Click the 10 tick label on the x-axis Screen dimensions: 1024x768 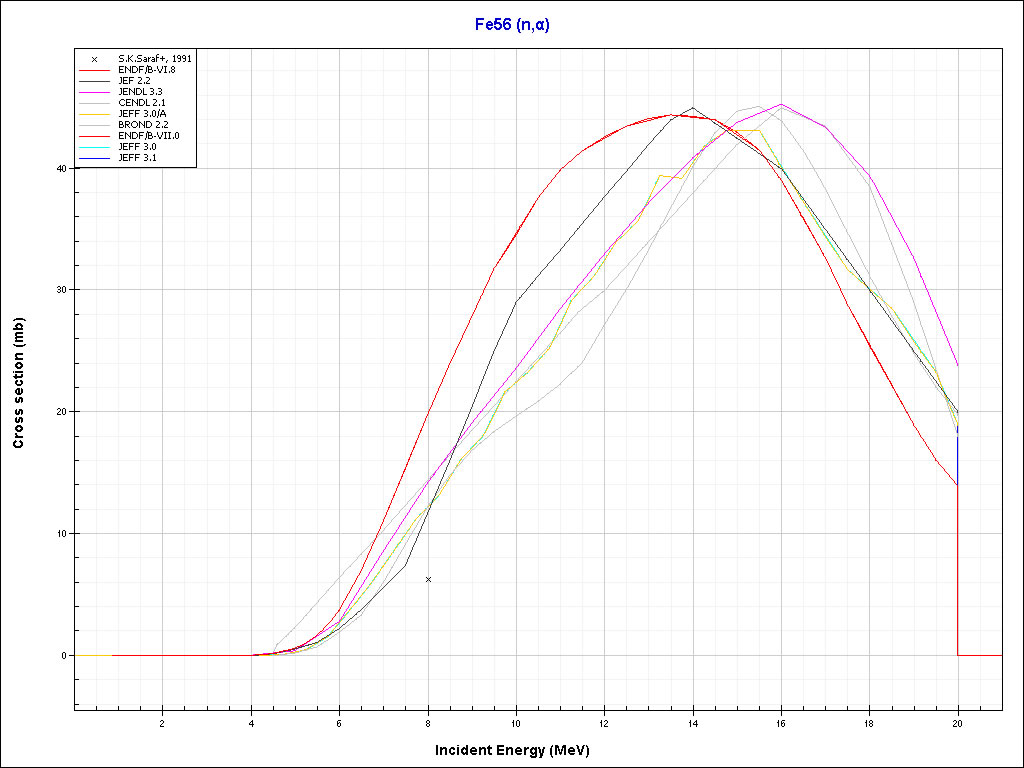[x=516, y=723]
